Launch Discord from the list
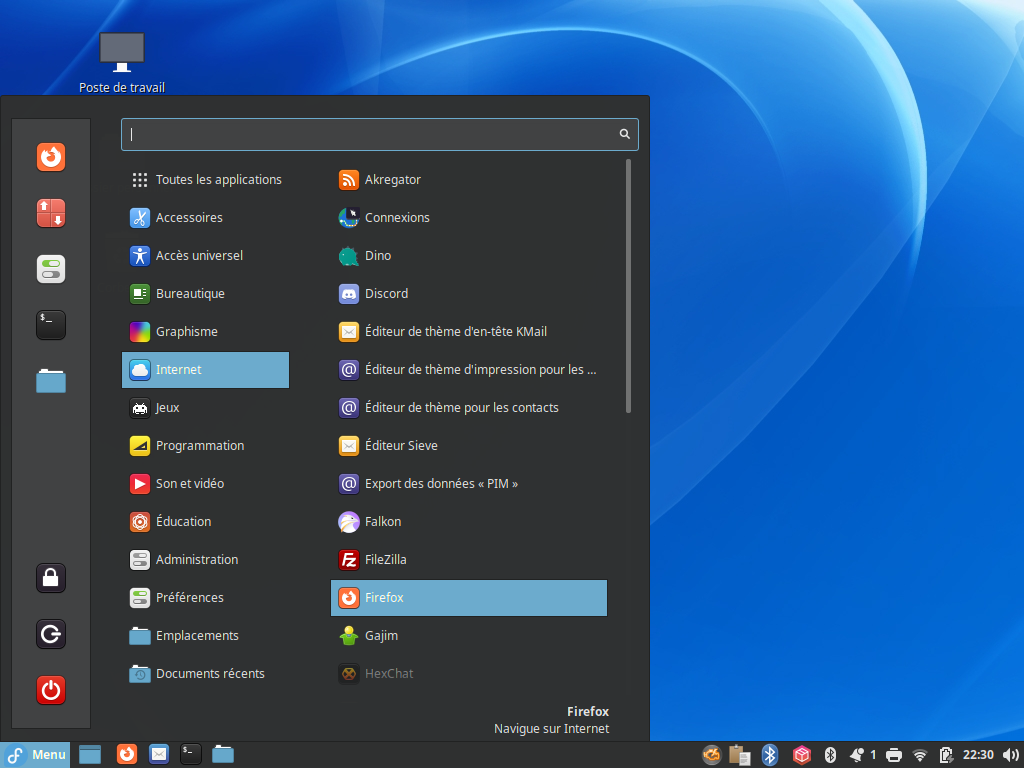This screenshot has width=1024, height=768. click(469, 294)
